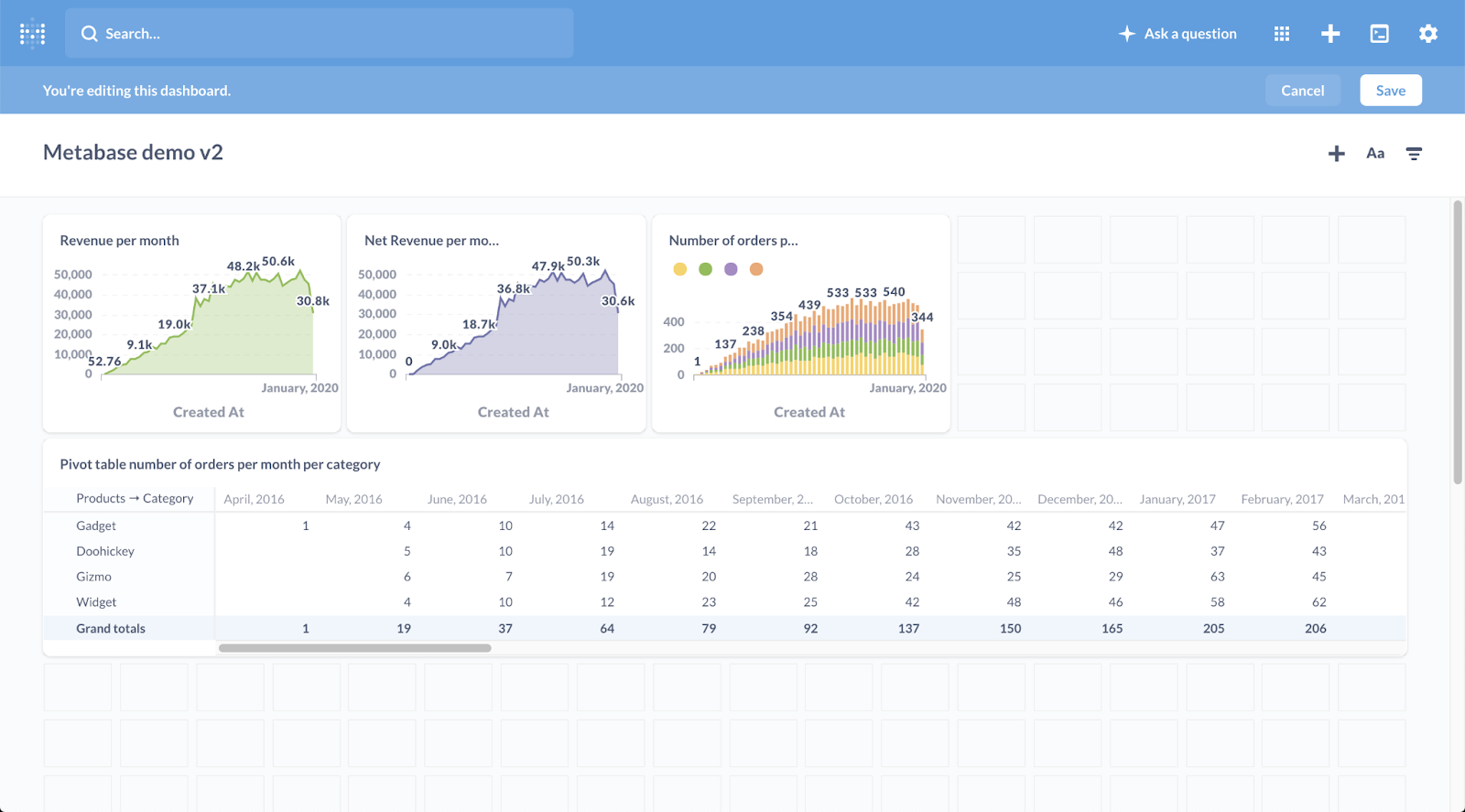Click the June, 2016 column header
Image resolution: width=1465 pixels, height=812 pixels.
pyautogui.click(x=457, y=499)
